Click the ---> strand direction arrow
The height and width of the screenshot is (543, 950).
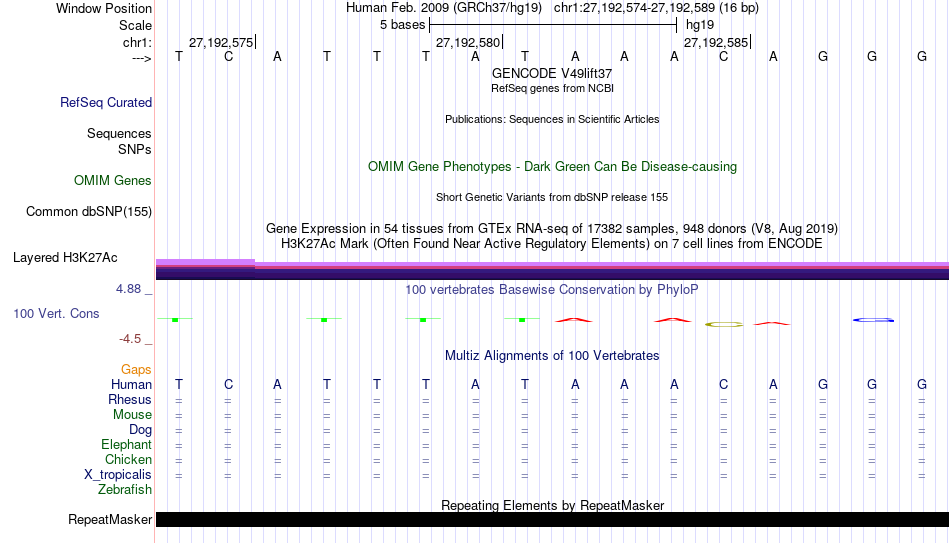coord(141,58)
